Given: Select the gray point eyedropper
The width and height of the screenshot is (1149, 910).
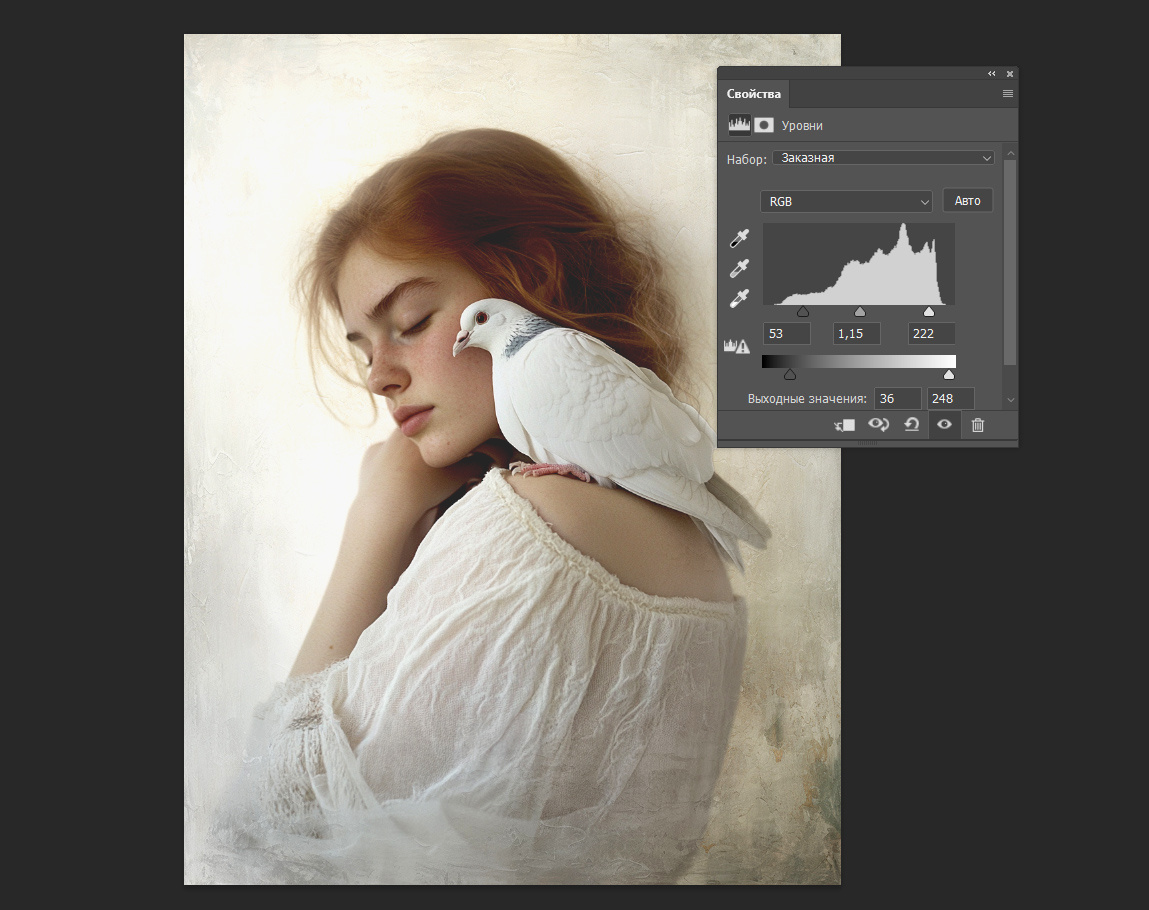Looking at the screenshot, I should pos(739,269).
